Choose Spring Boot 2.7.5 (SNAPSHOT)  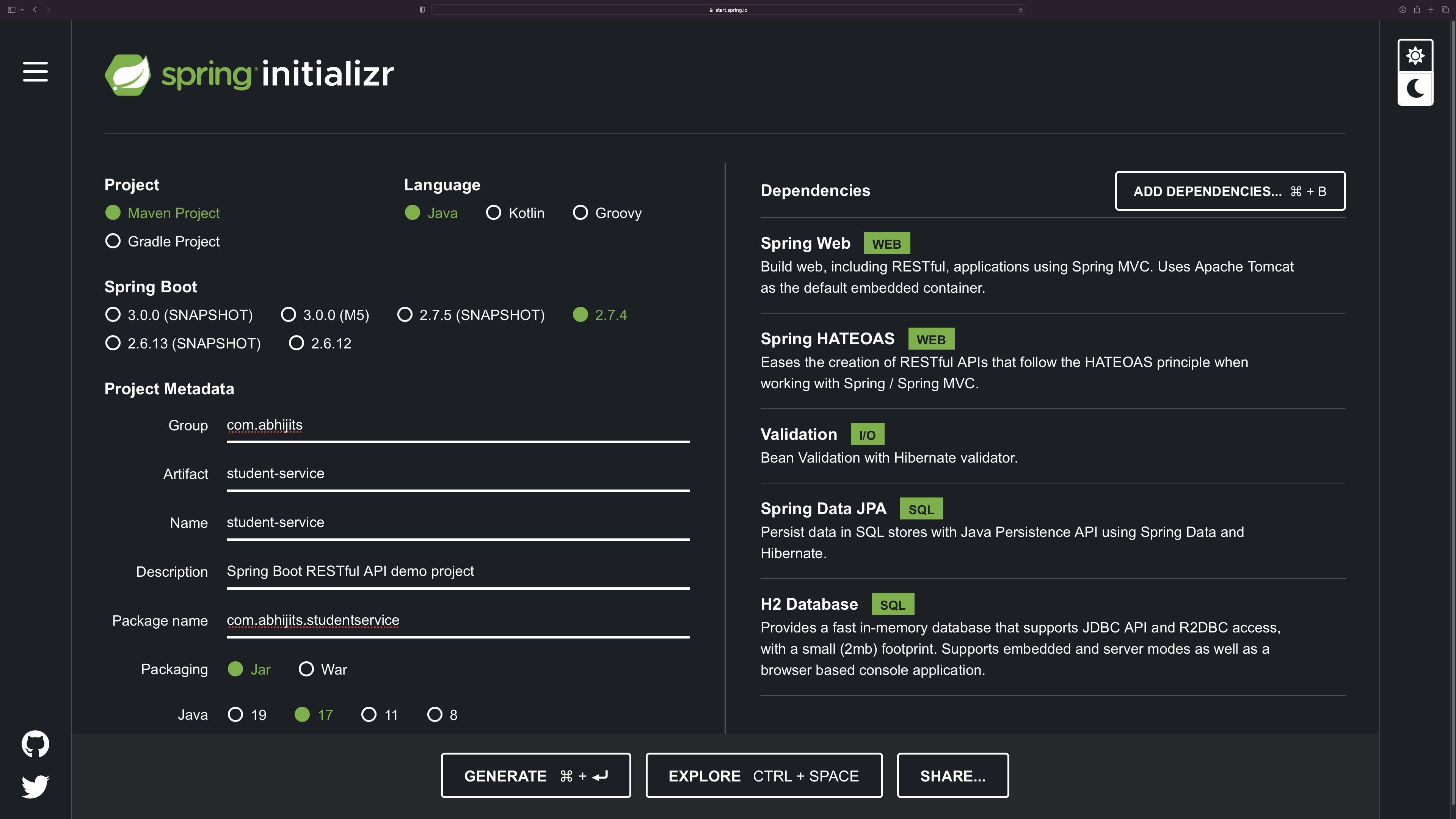tap(471, 315)
